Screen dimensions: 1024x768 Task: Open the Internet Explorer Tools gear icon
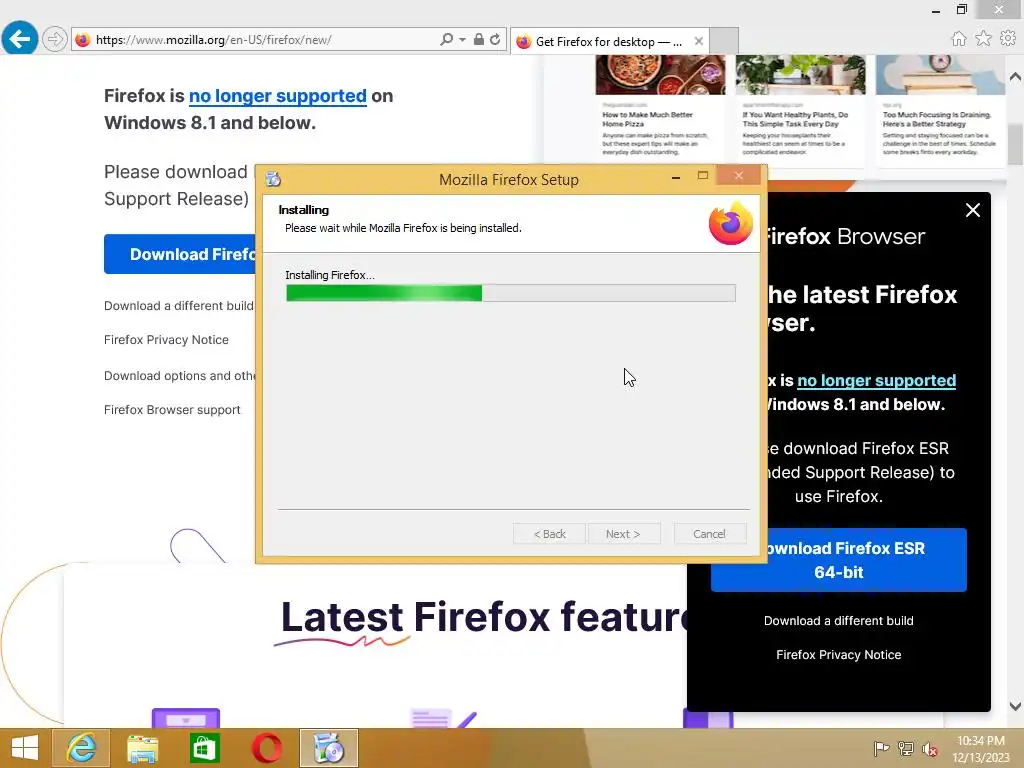pyautogui.click(x=1008, y=39)
